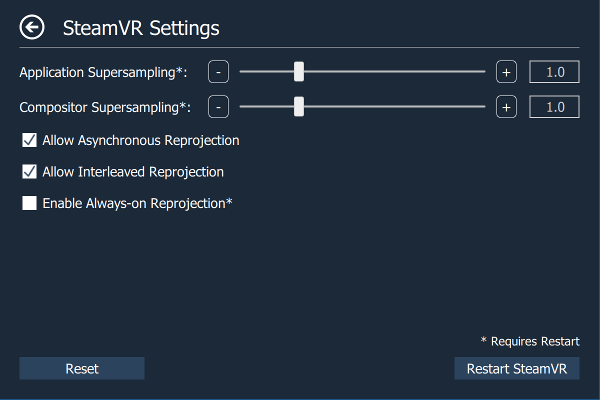This screenshot has width=600, height=400.
Task: Decrease Compositor Supersampling with minus button
Action: click(x=219, y=107)
